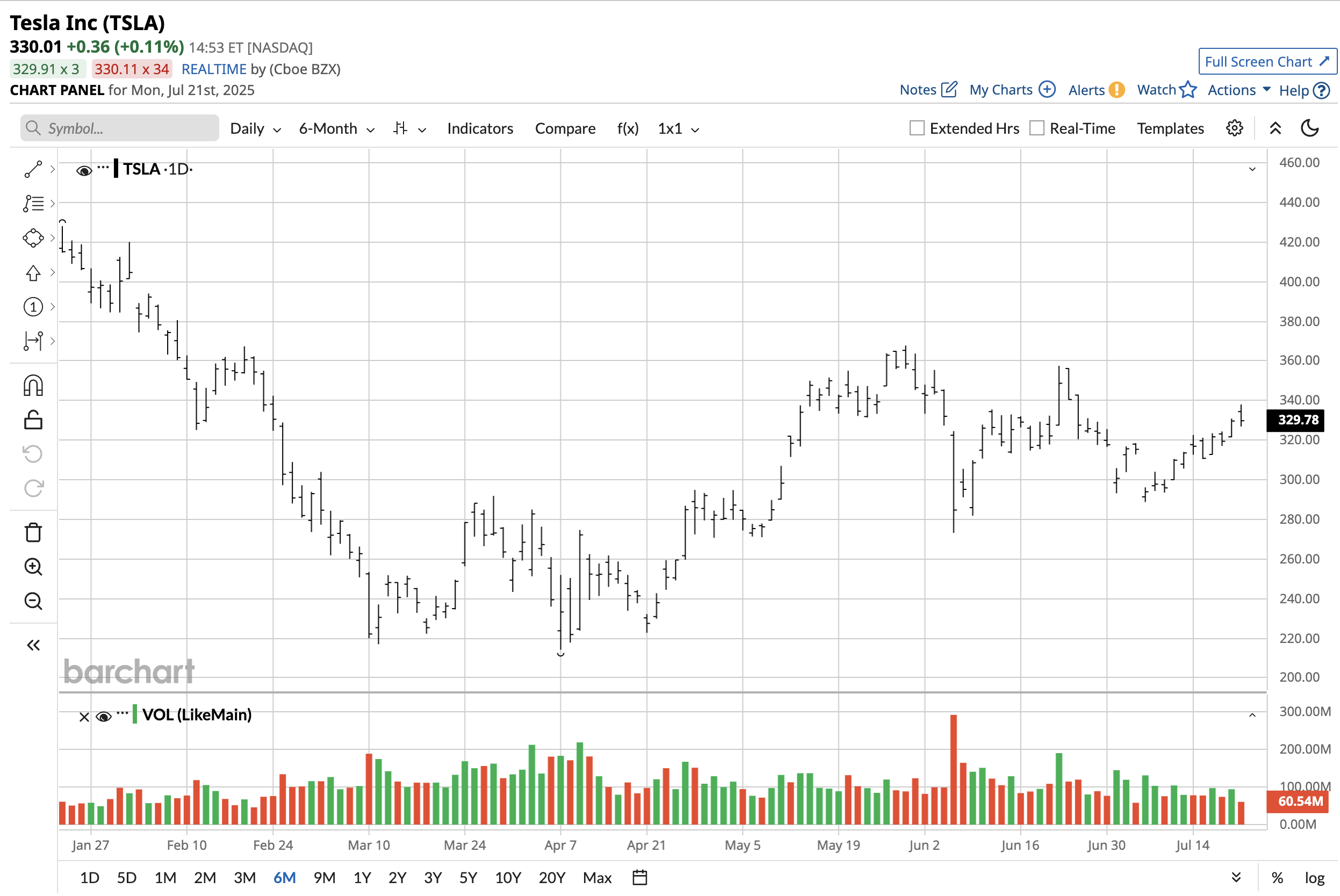Collapse the volume pane chevron

click(1252, 715)
